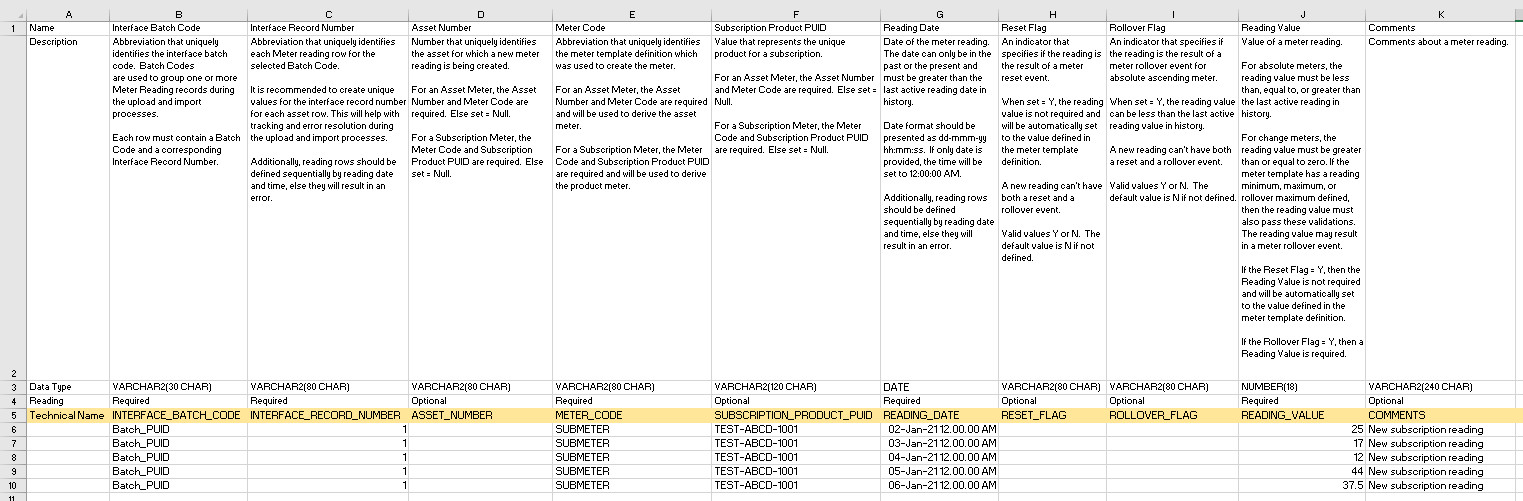This screenshot has height=501, width=1523.
Task: Click the 'Comments' cell in row 1
Action: 1440,28
